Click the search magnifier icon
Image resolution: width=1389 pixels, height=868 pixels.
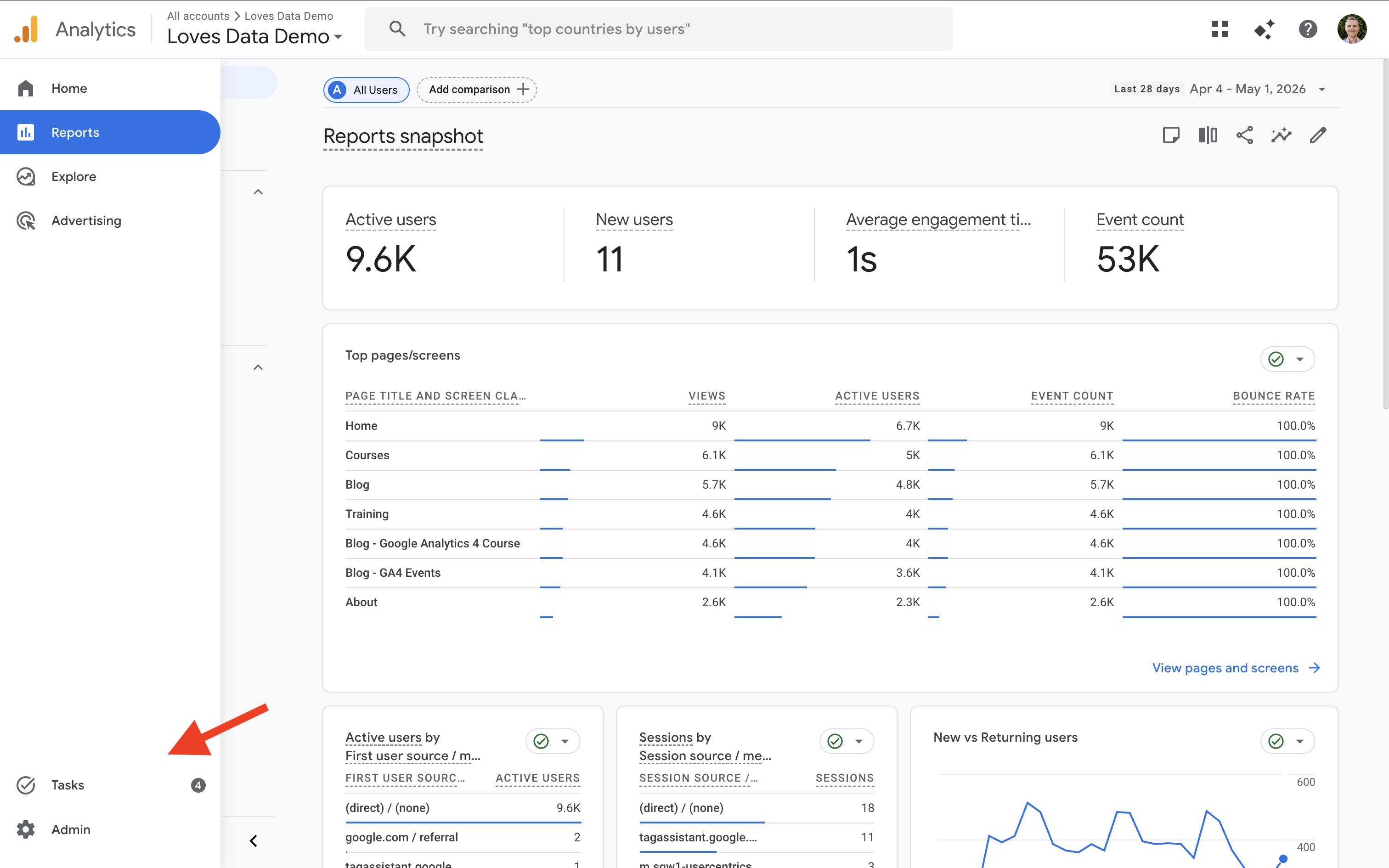pyautogui.click(x=397, y=28)
